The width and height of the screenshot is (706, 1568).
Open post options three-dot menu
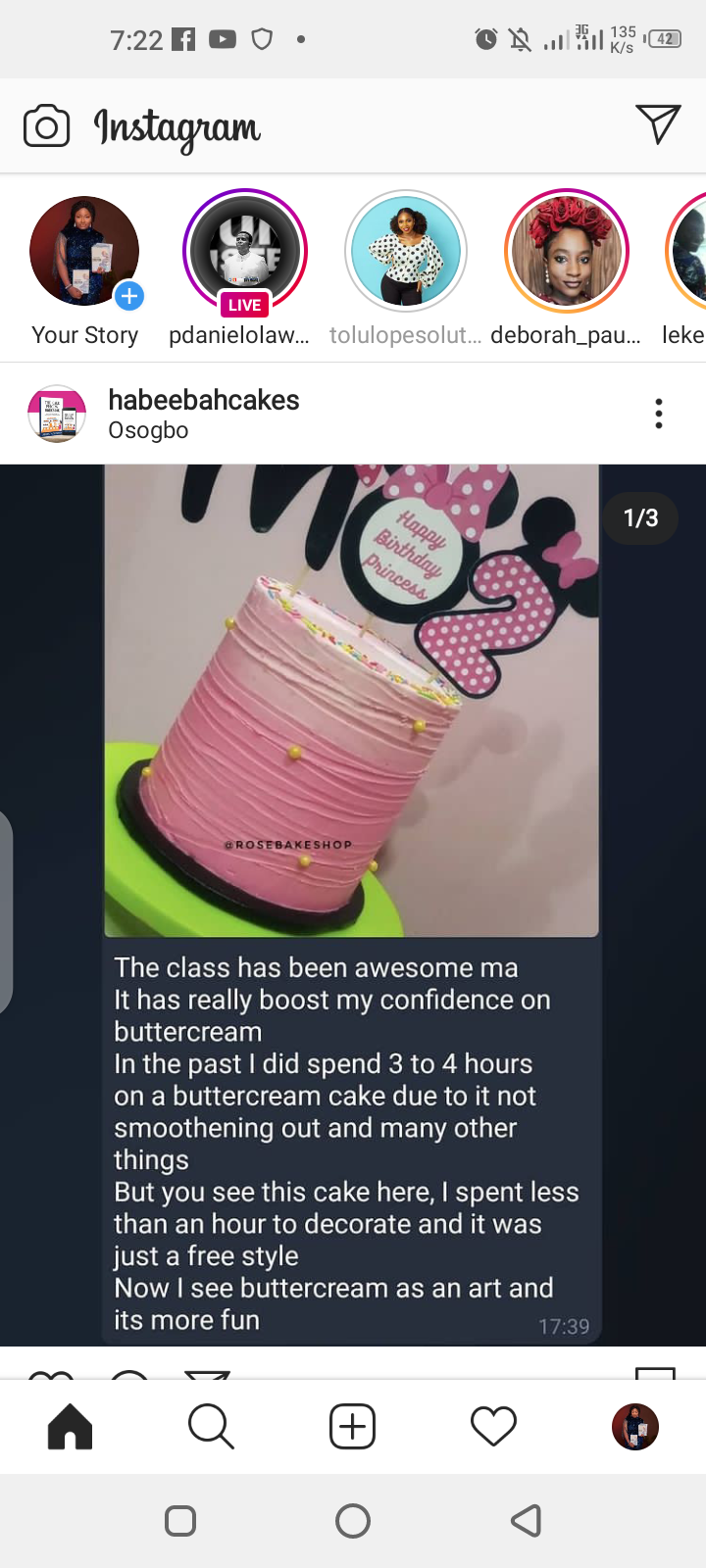coord(659,414)
